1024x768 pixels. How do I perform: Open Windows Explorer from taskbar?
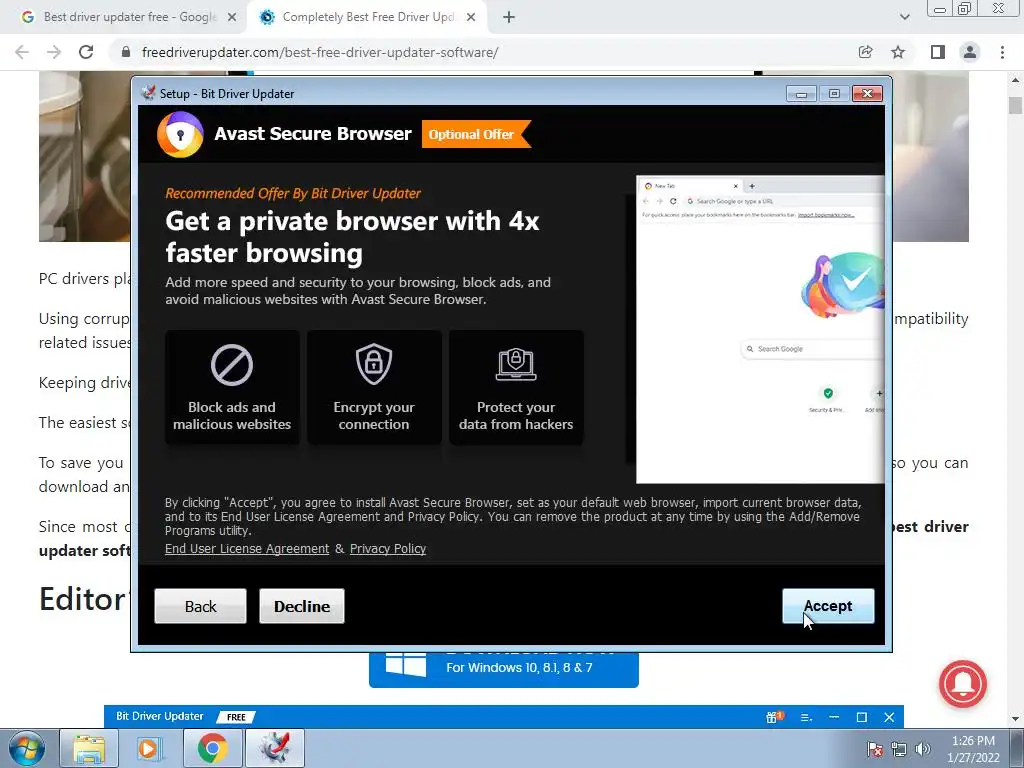89,748
